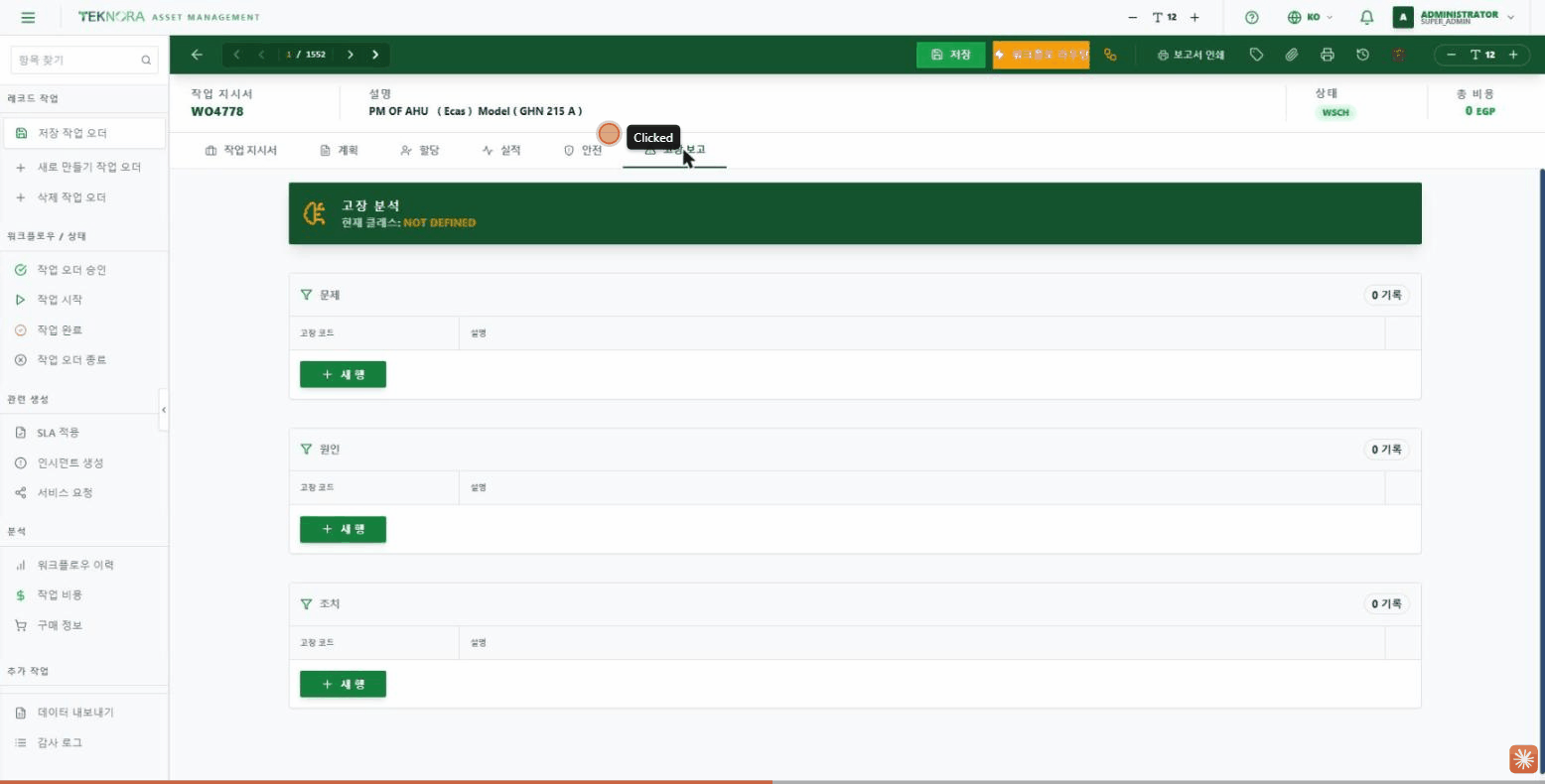The height and width of the screenshot is (784, 1545).
Task: Go back with the left arrow
Action: pyautogui.click(x=197, y=55)
